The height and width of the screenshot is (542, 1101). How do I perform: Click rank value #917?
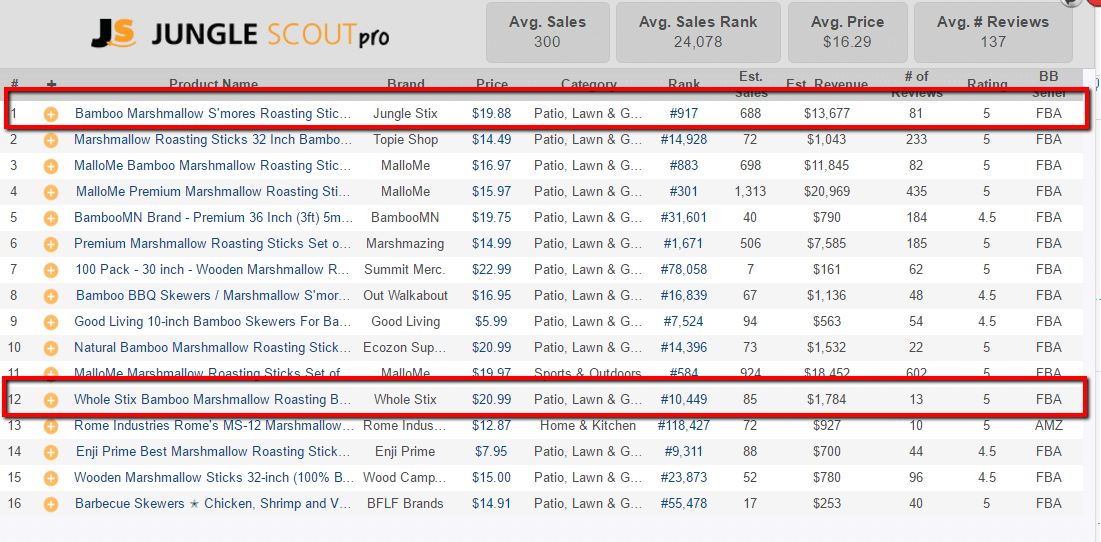pos(684,114)
